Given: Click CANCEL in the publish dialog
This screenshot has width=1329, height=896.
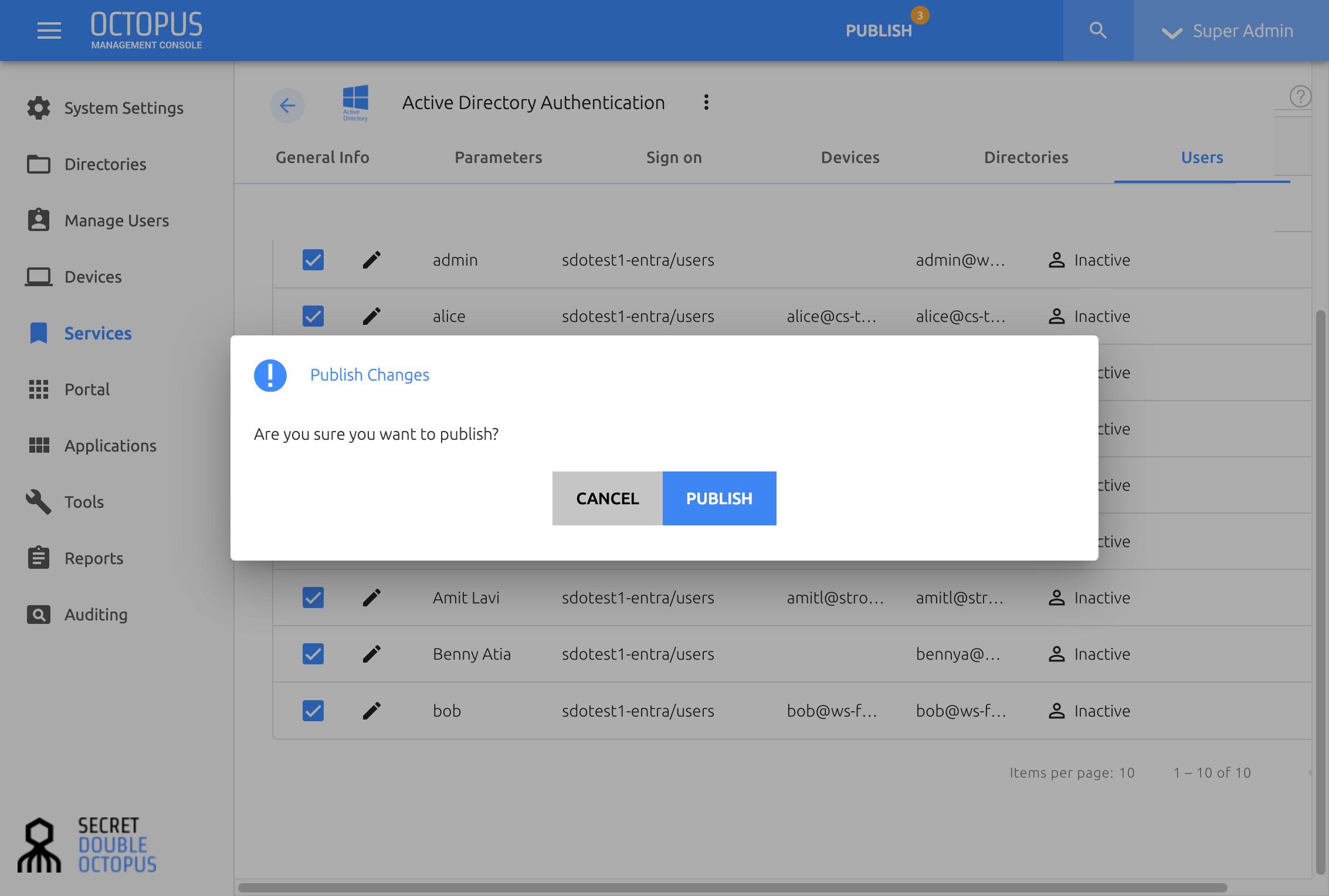Looking at the screenshot, I should tap(608, 498).
